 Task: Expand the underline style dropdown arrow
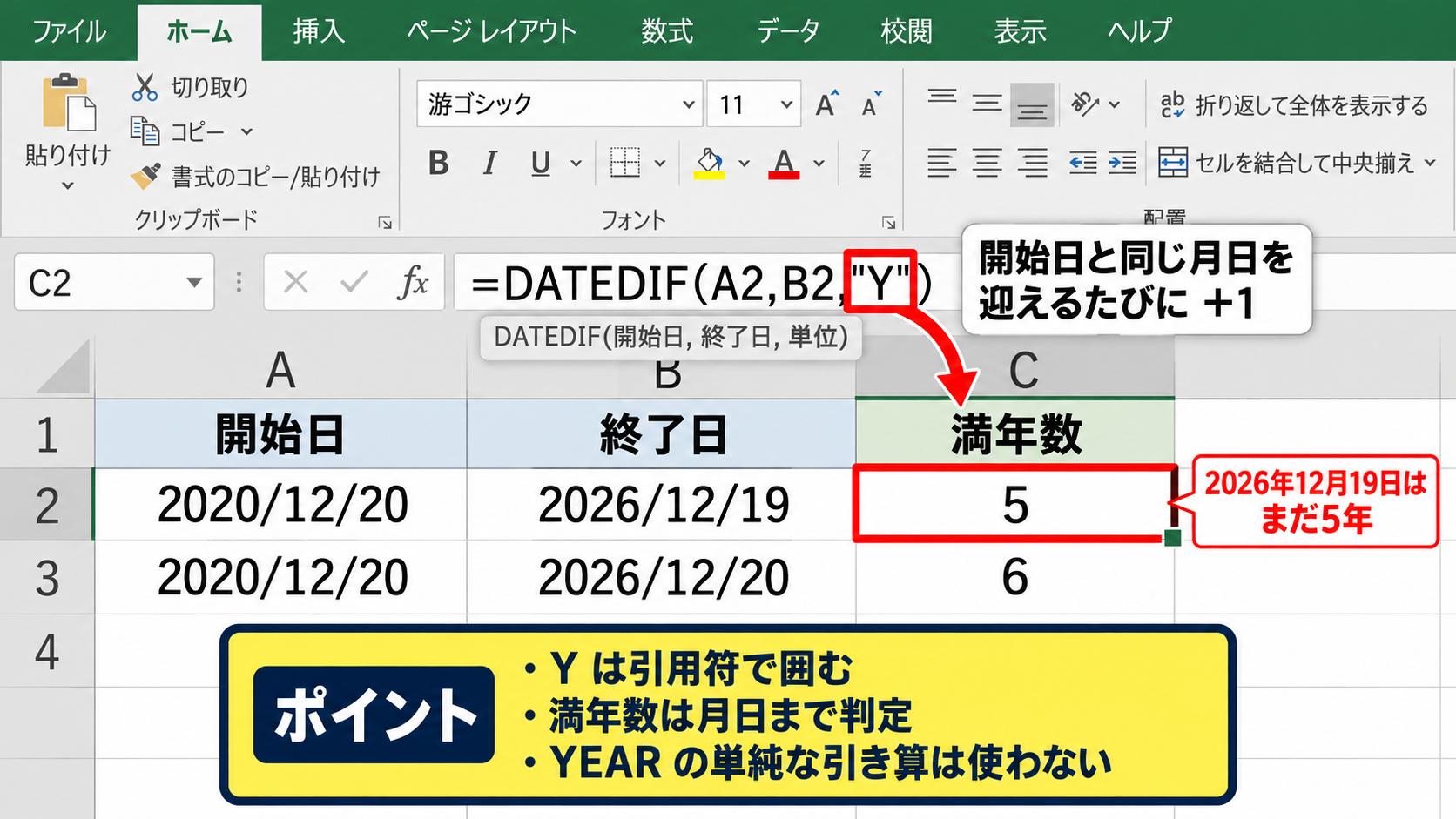pos(576,163)
